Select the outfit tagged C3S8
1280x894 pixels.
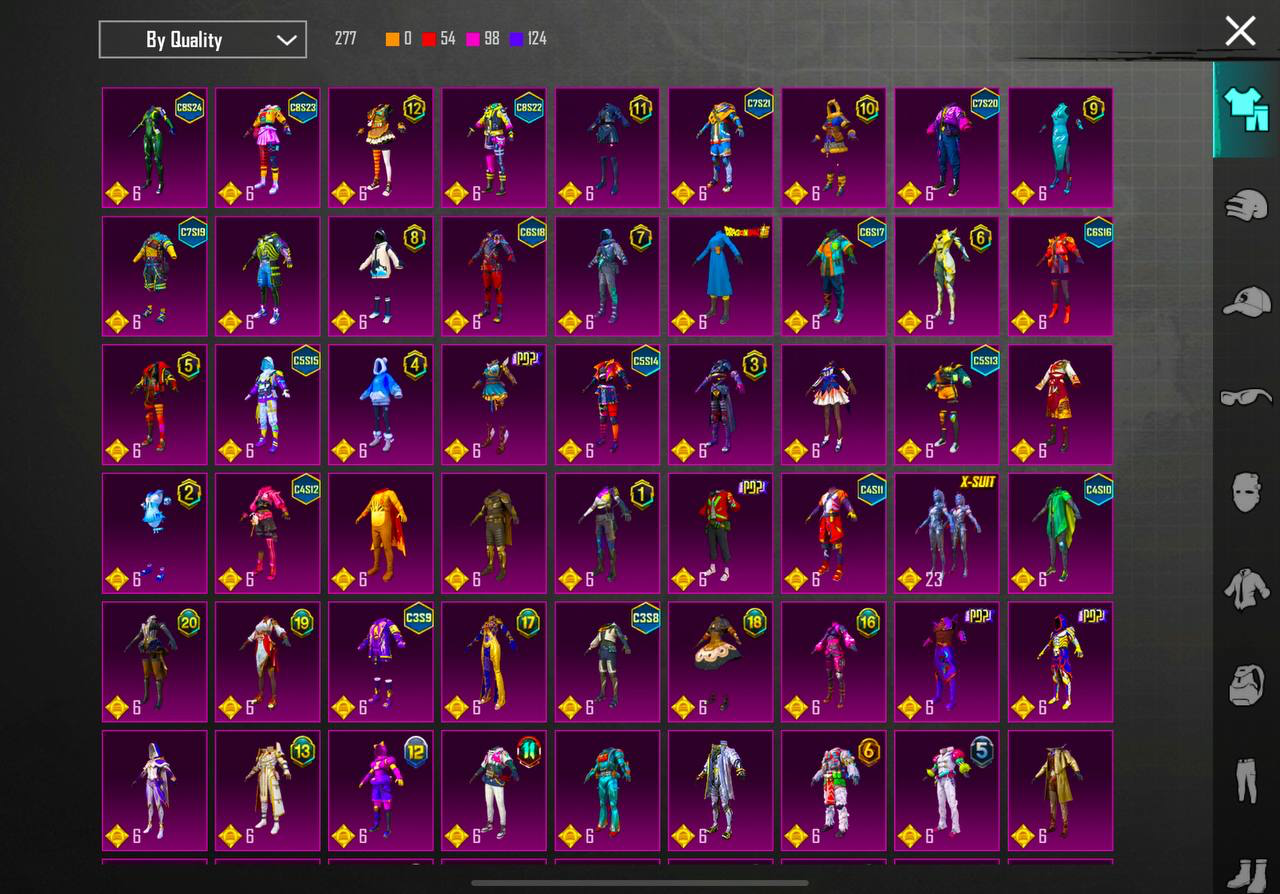coord(607,662)
